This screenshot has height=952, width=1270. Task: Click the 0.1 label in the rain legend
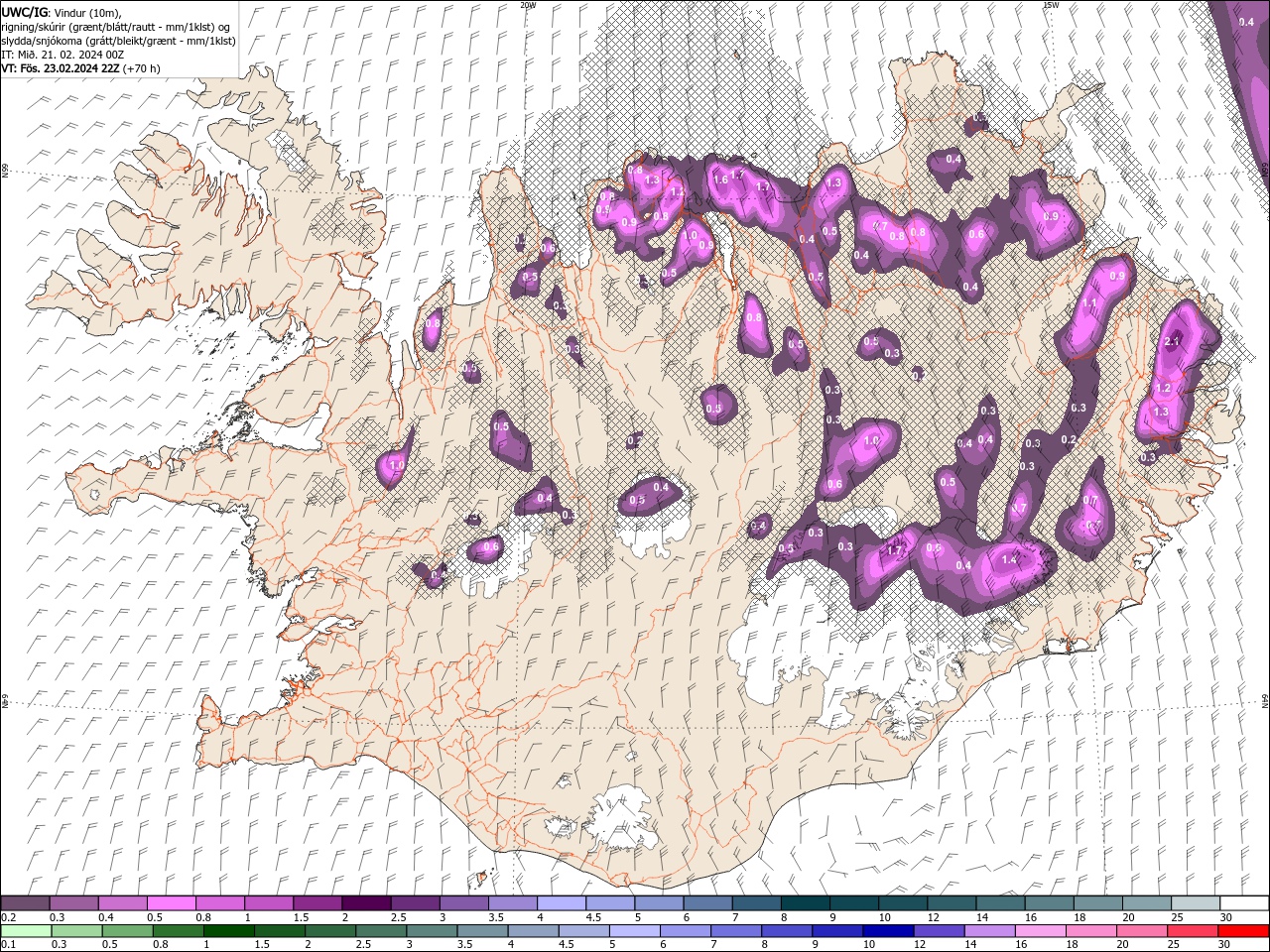click(9, 945)
